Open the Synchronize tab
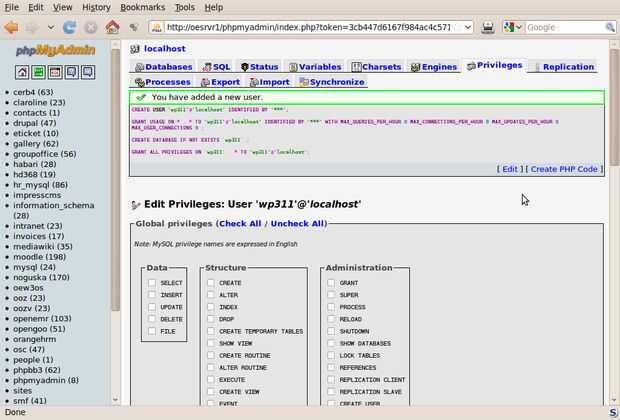 coord(332,82)
